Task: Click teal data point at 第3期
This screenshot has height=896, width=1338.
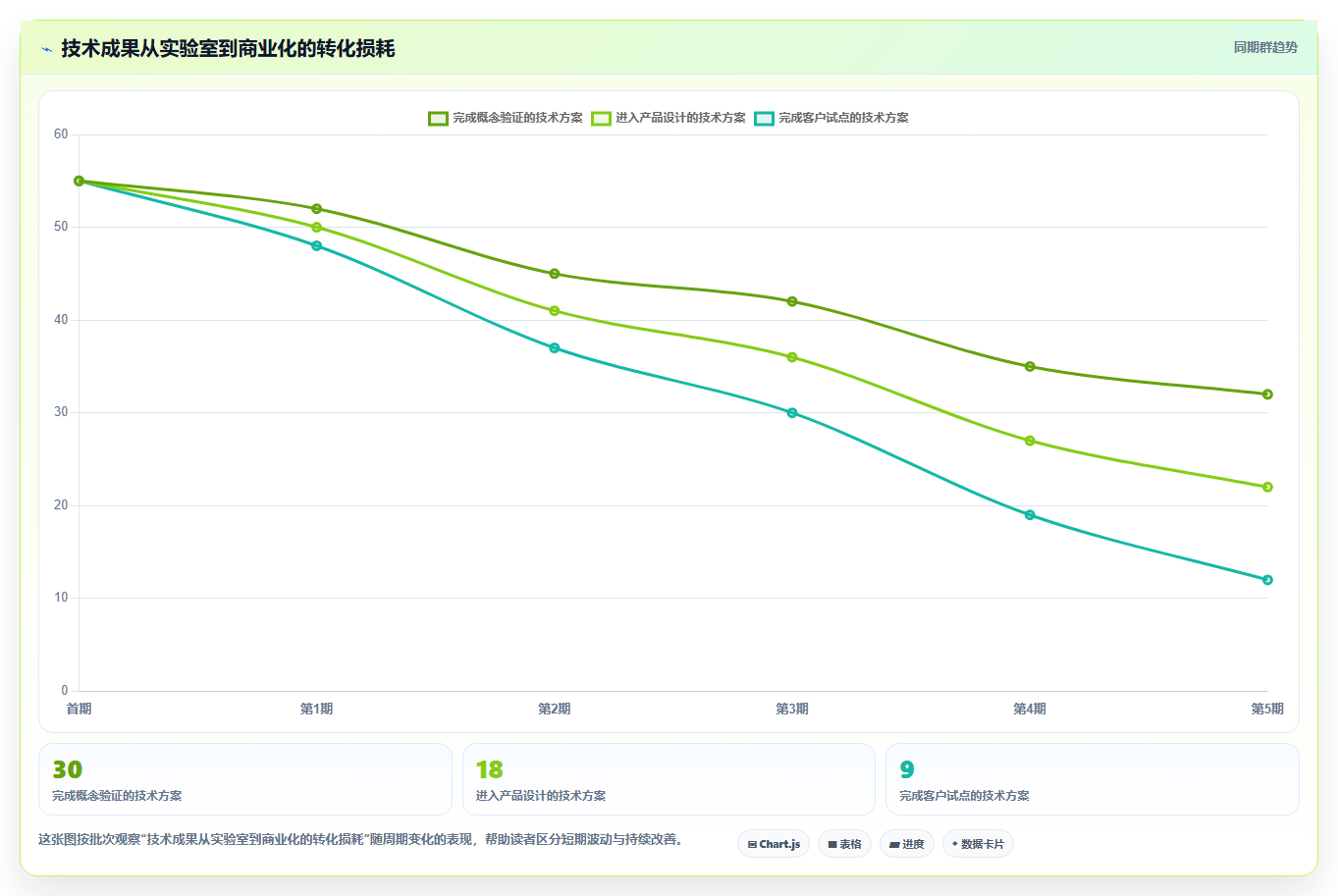Action: coord(792,413)
